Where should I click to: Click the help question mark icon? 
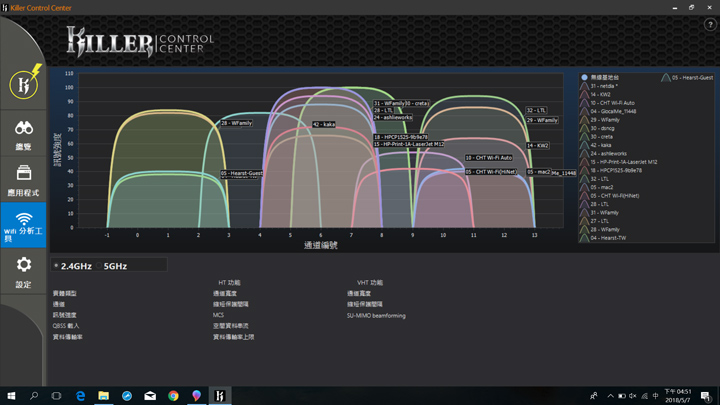710,25
